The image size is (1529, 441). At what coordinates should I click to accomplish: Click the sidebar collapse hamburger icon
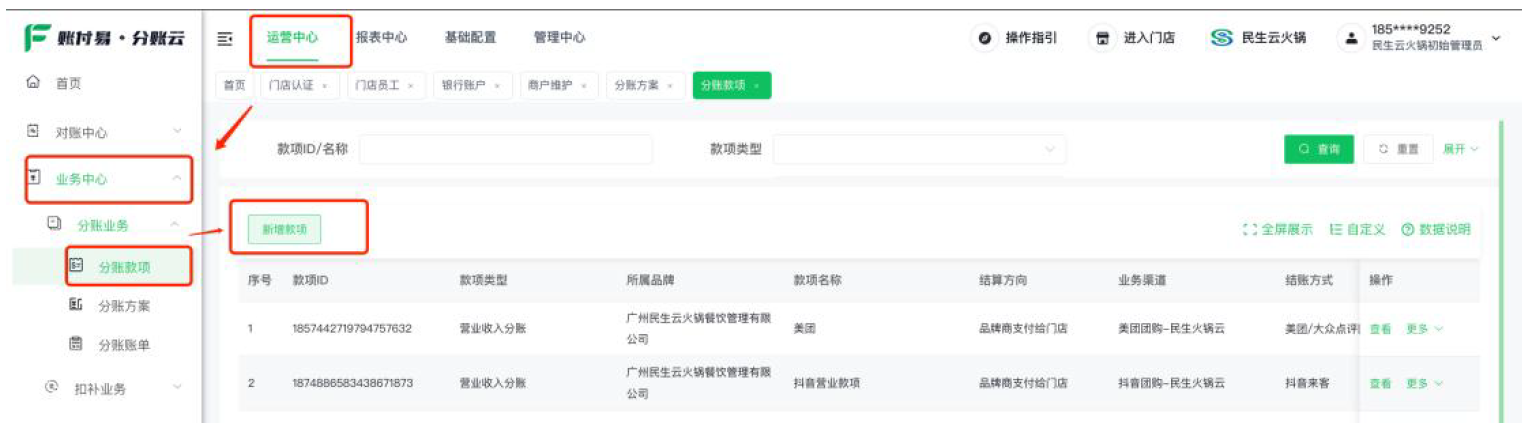[225, 38]
